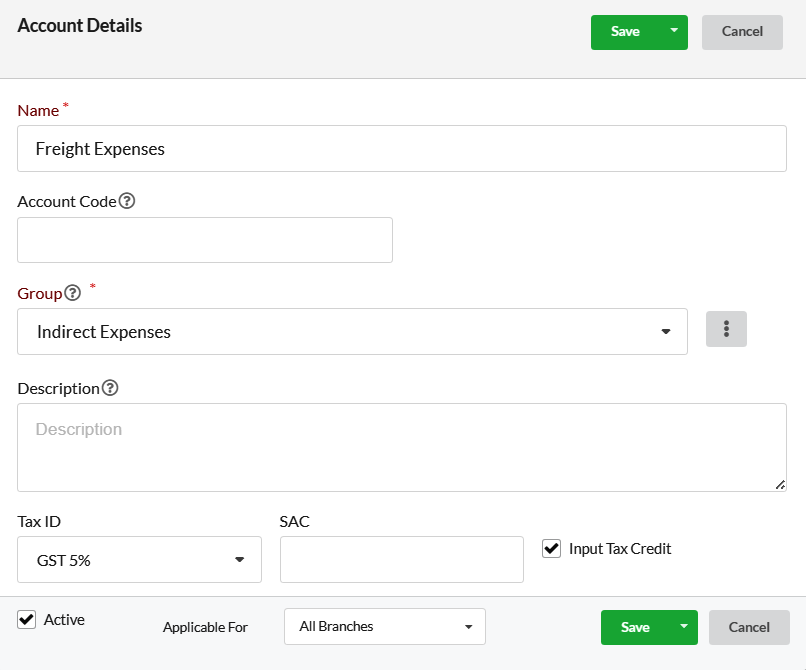Click the Description text area

coord(402,447)
